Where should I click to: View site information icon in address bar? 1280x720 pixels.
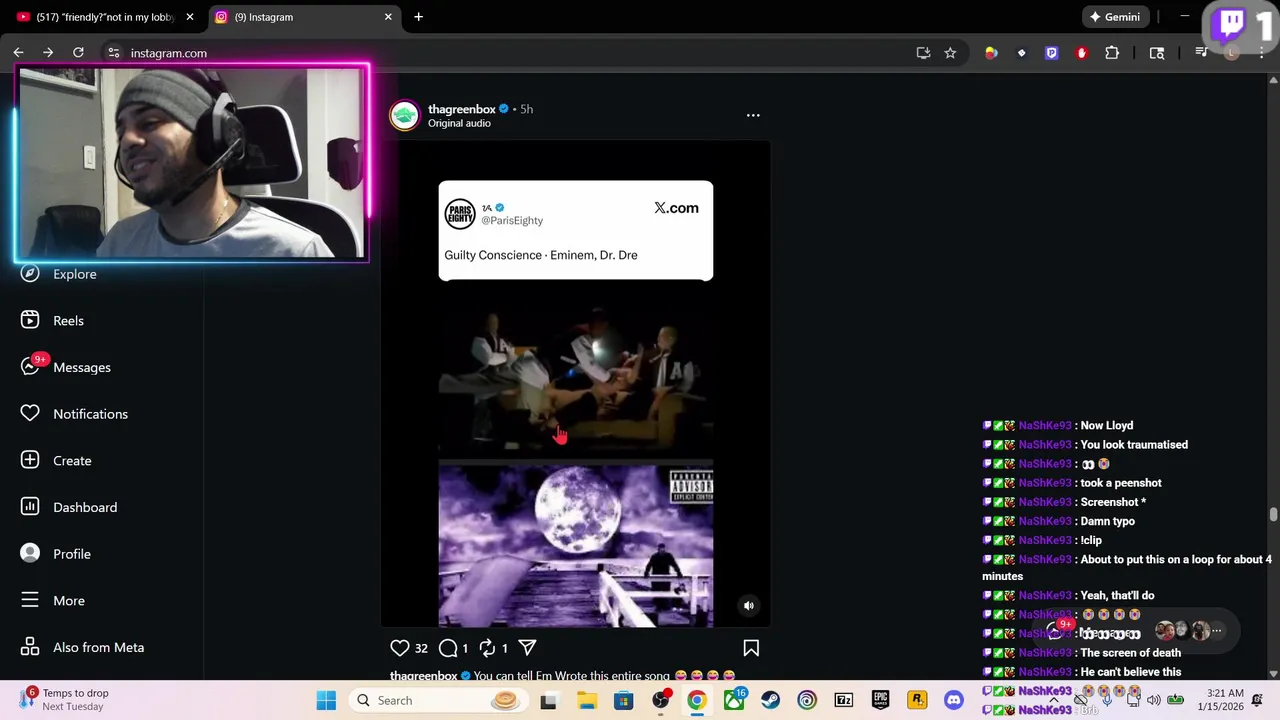click(x=114, y=53)
